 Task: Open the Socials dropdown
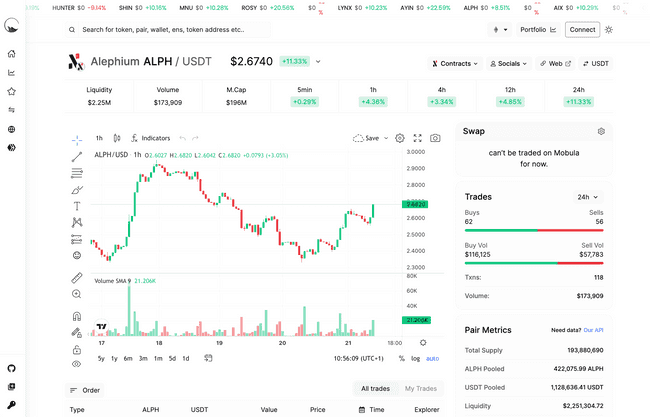point(509,64)
